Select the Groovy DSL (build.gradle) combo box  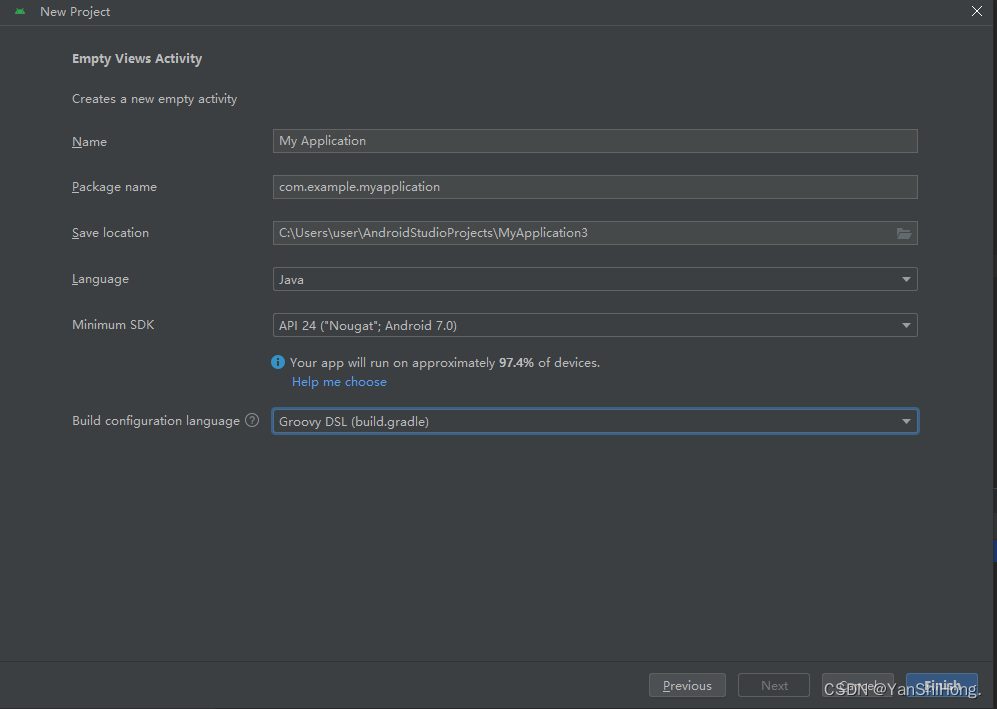pyautogui.click(x=595, y=421)
